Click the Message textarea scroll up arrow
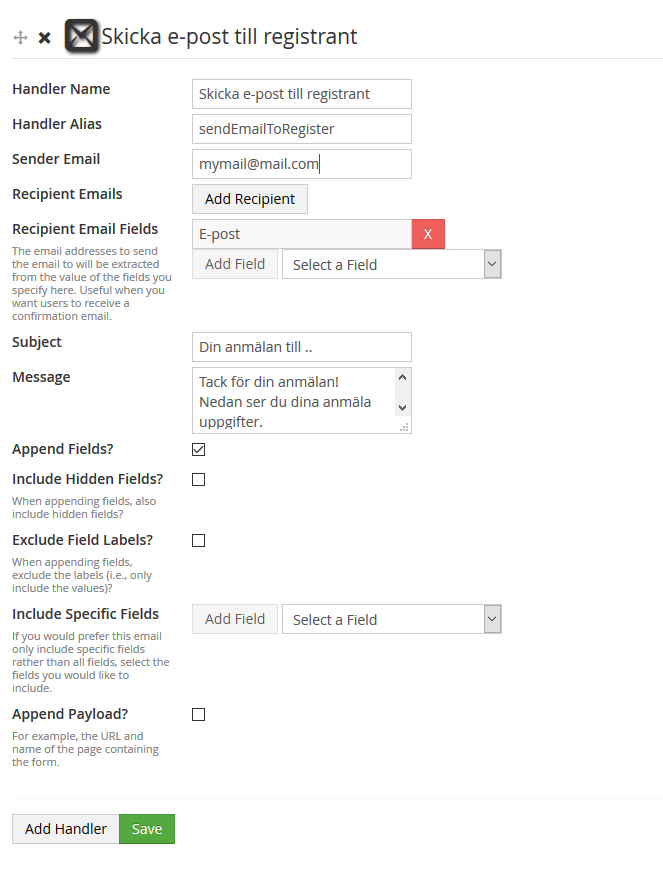Viewport: 663px width, 884px height. tap(403, 378)
